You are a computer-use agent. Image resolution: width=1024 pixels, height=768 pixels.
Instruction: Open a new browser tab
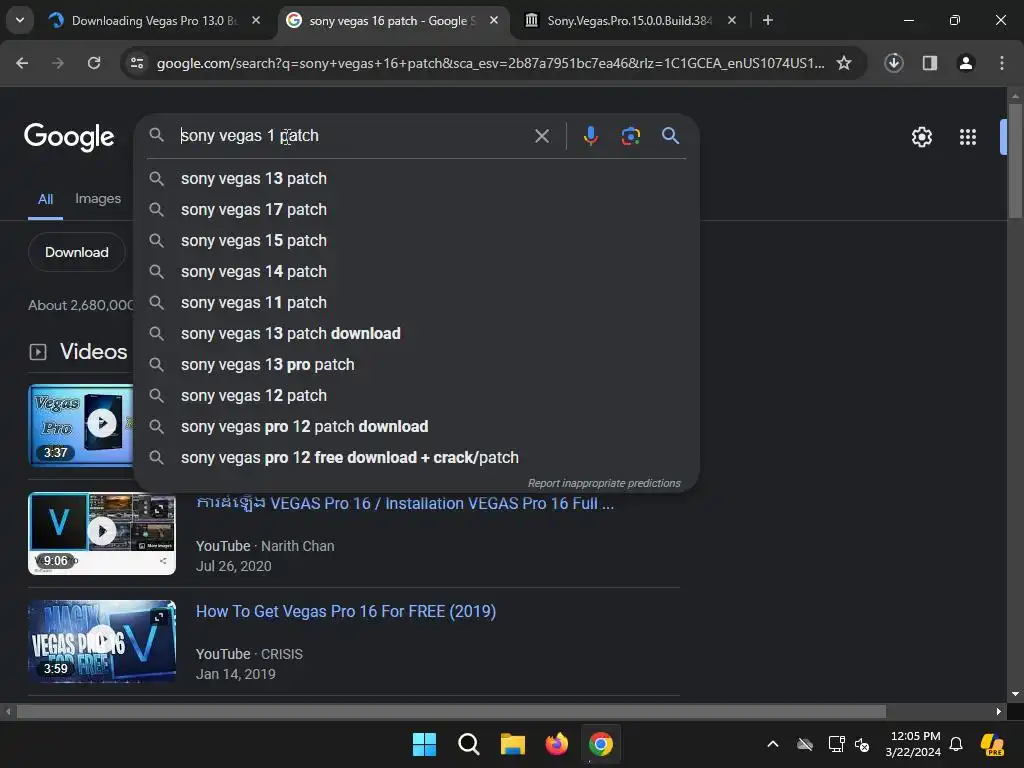pyautogui.click(x=768, y=20)
